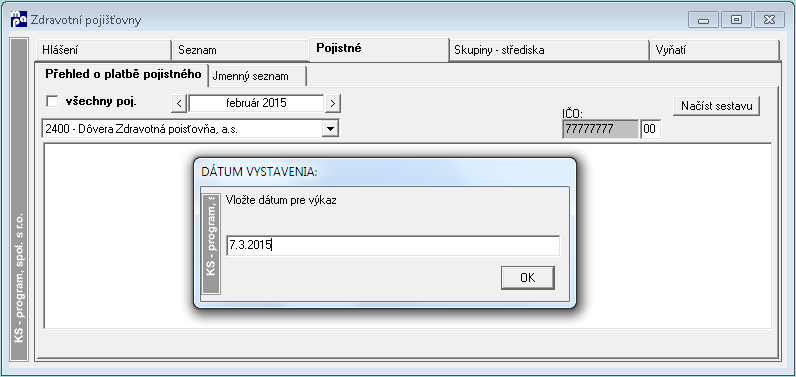
Task: Click the 00 field beside IČO
Action: tap(650, 129)
